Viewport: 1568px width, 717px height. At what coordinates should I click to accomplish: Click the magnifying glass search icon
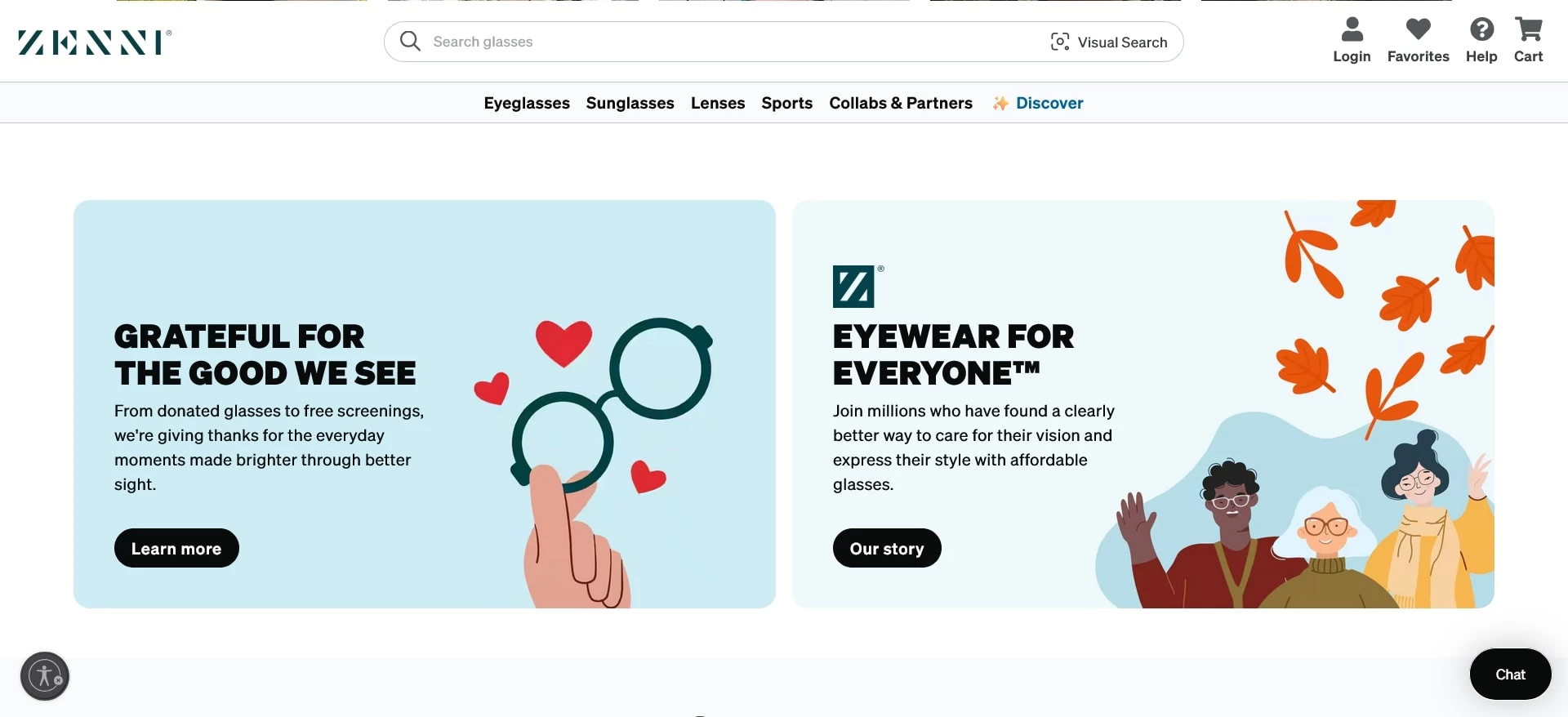pyautogui.click(x=410, y=42)
